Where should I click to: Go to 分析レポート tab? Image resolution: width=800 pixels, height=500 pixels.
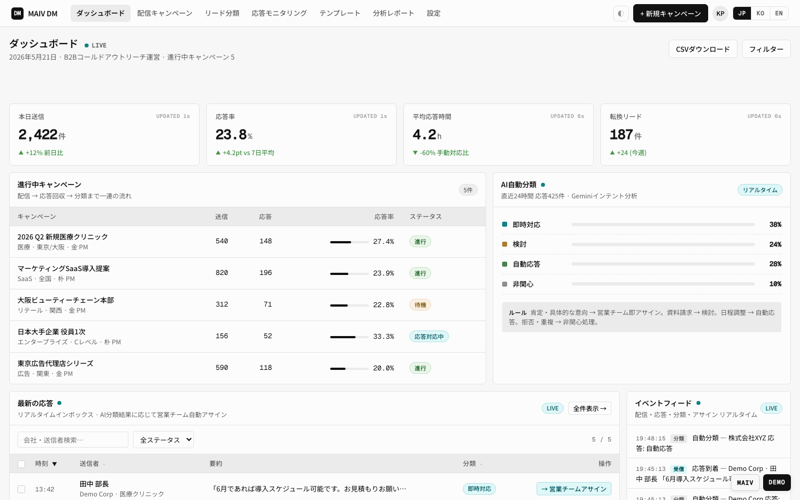[393, 13]
